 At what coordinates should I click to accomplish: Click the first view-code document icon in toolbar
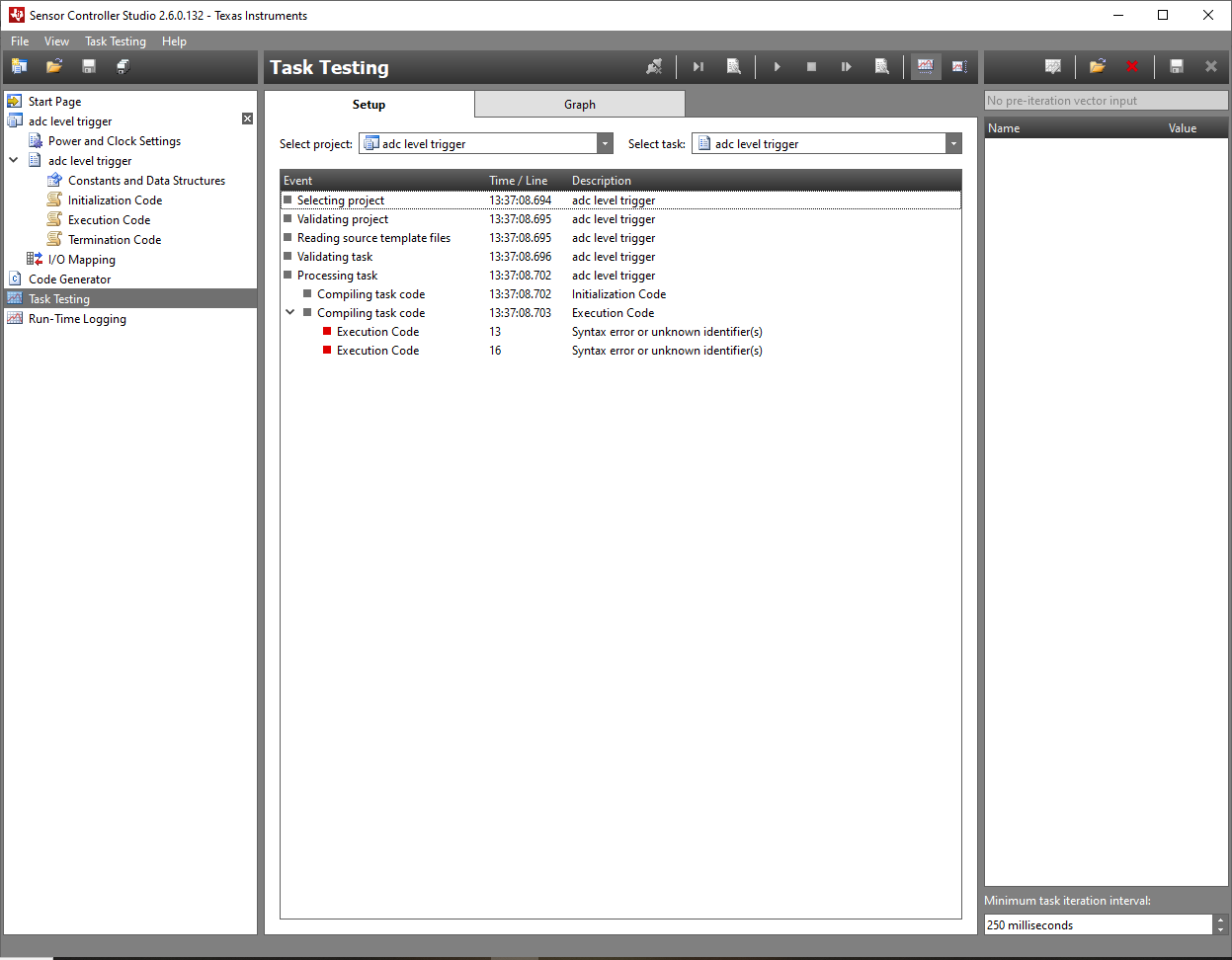pyautogui.click(x=734, y=66)
